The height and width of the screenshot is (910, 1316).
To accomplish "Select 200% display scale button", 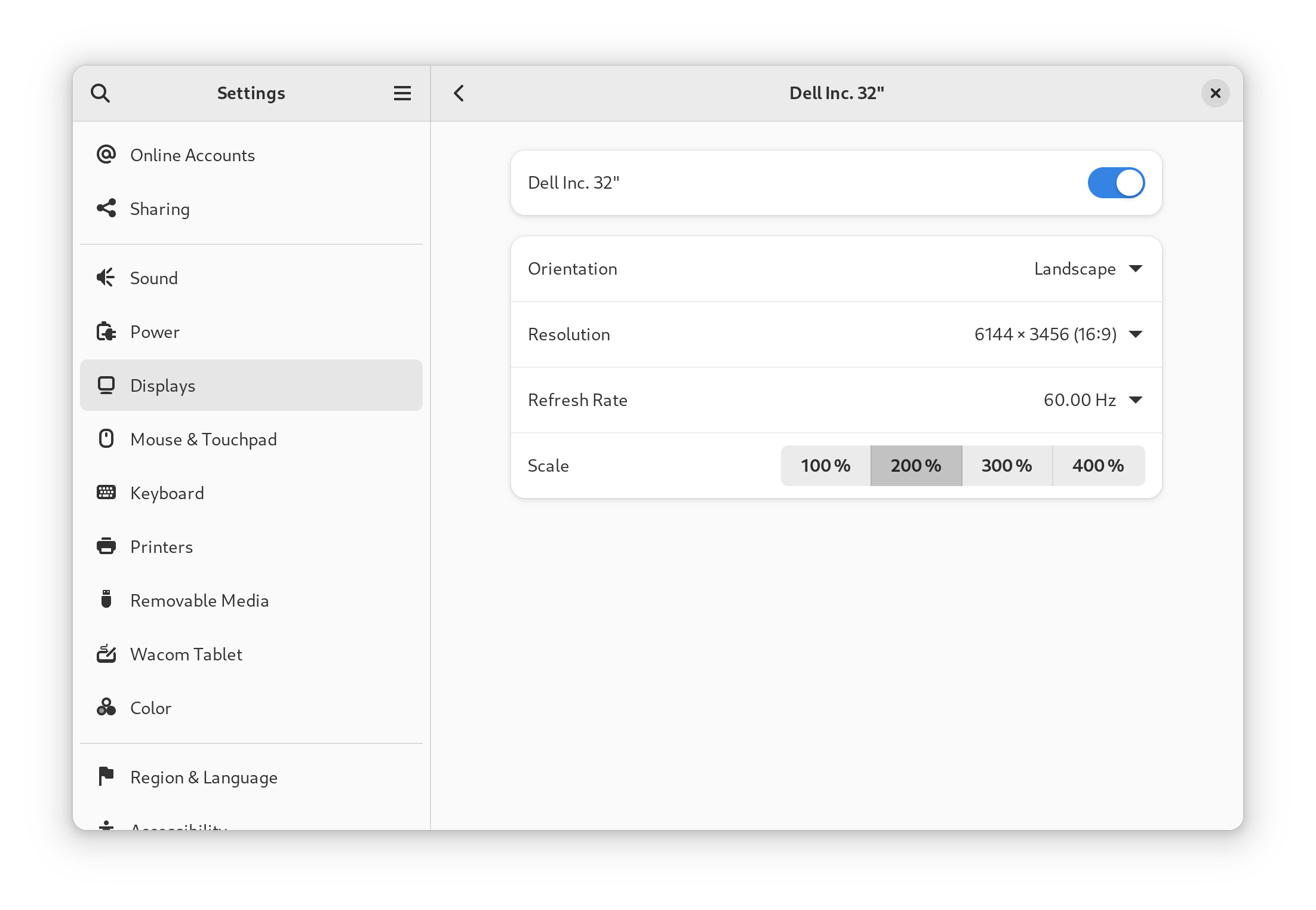I will coord(916,465).
